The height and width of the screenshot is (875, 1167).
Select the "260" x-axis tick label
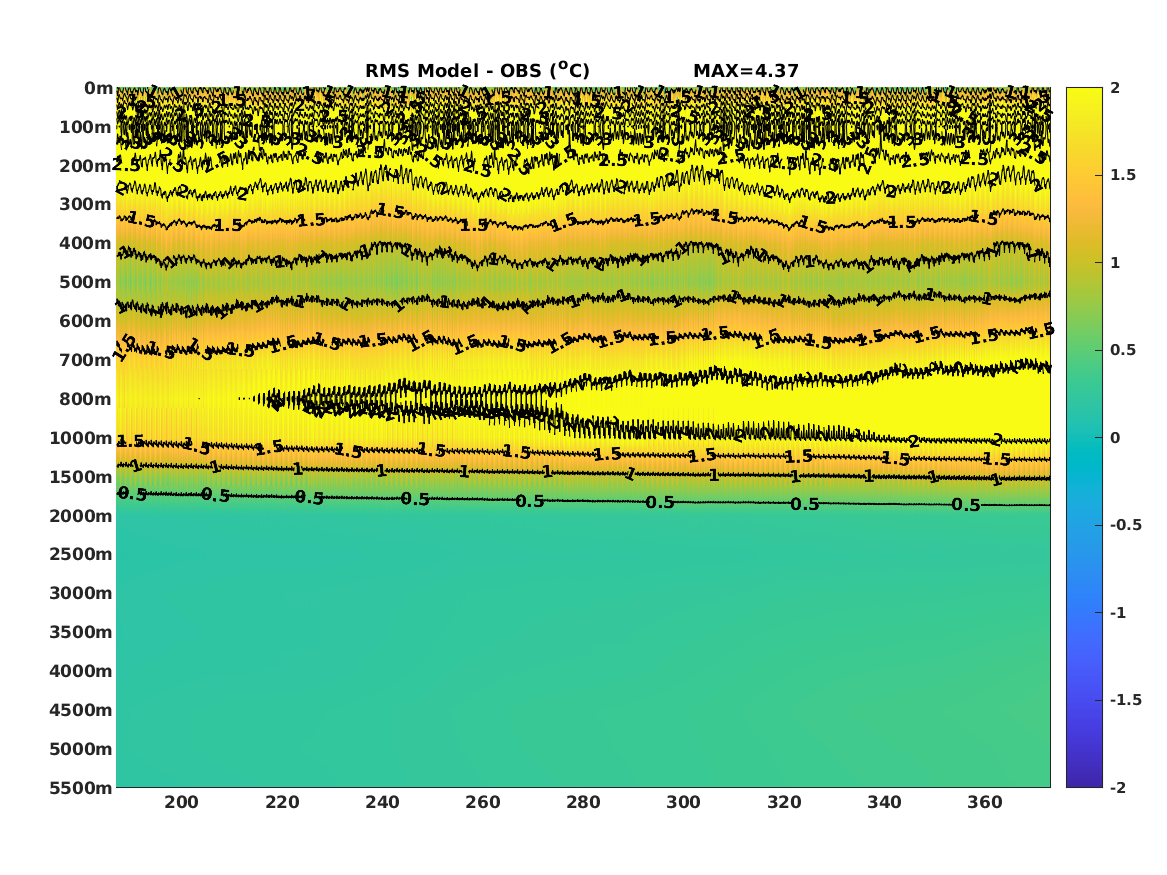tap(483, 803)
